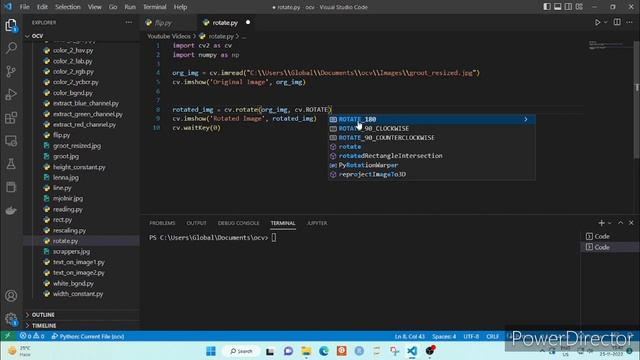Open the Help menu

[180, 7]
